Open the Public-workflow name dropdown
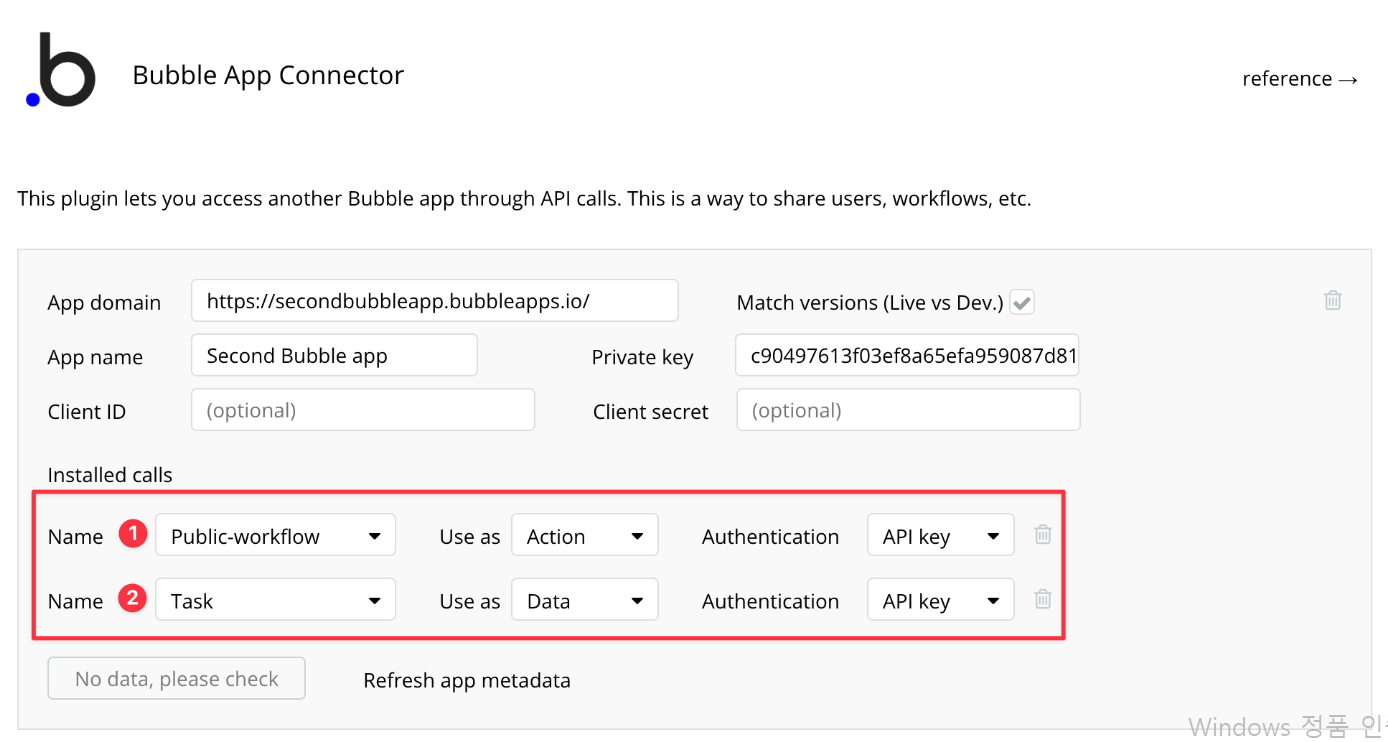Image resolution: width=1388 pixels, height=742 pixels. [x=276, y=535]
